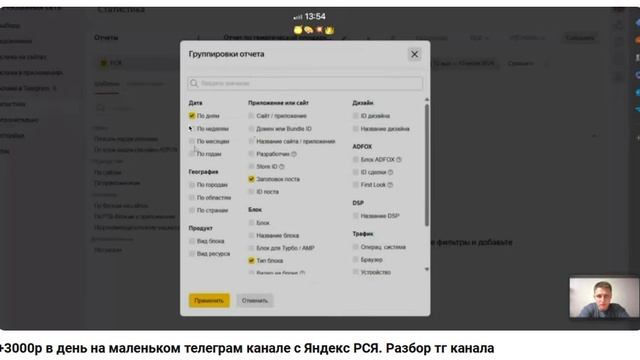This screenshot has height=360, width=640.
Task: Enable grouping По неделям
Action: pos(192,129)
